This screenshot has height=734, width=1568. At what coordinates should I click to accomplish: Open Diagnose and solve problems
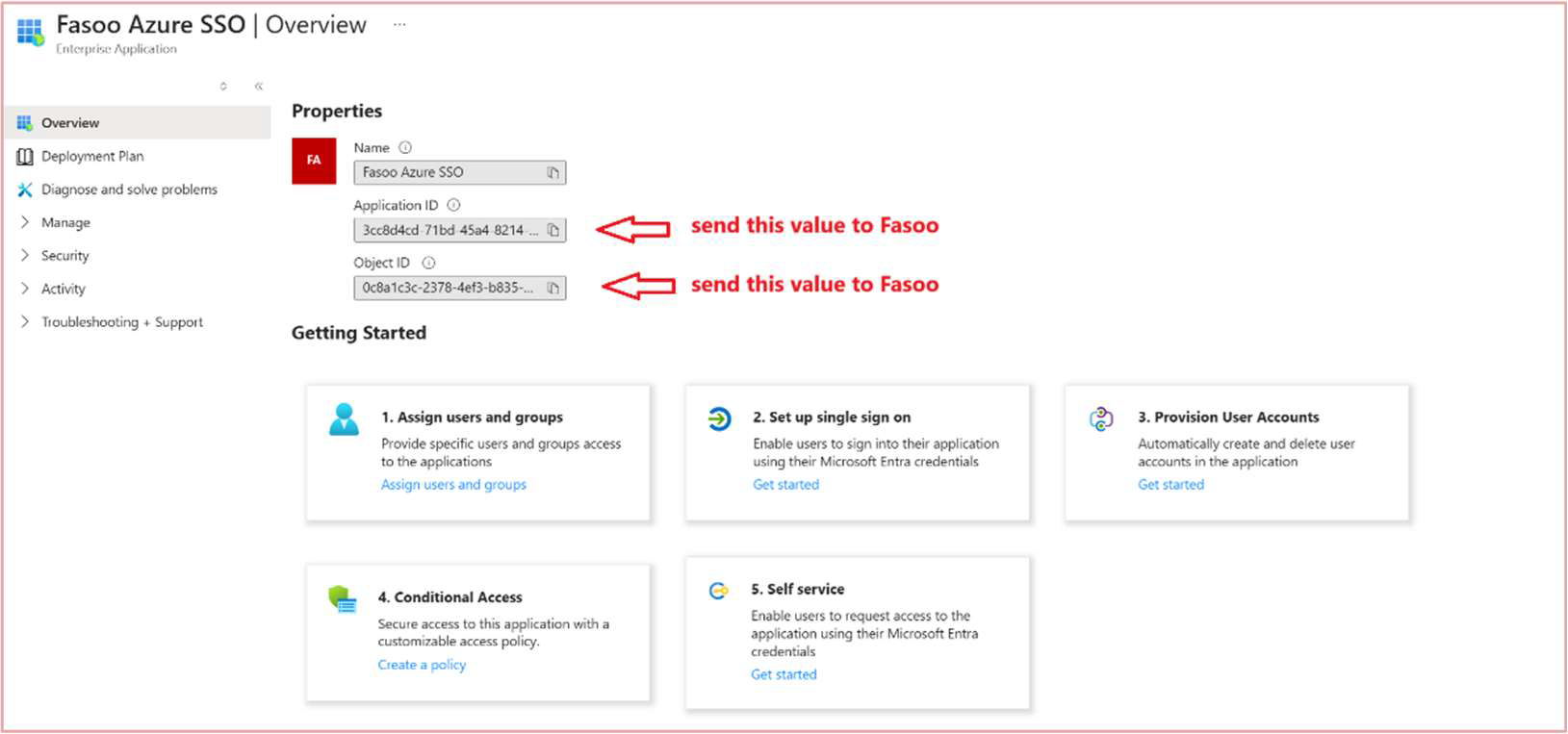click(129, 190)
